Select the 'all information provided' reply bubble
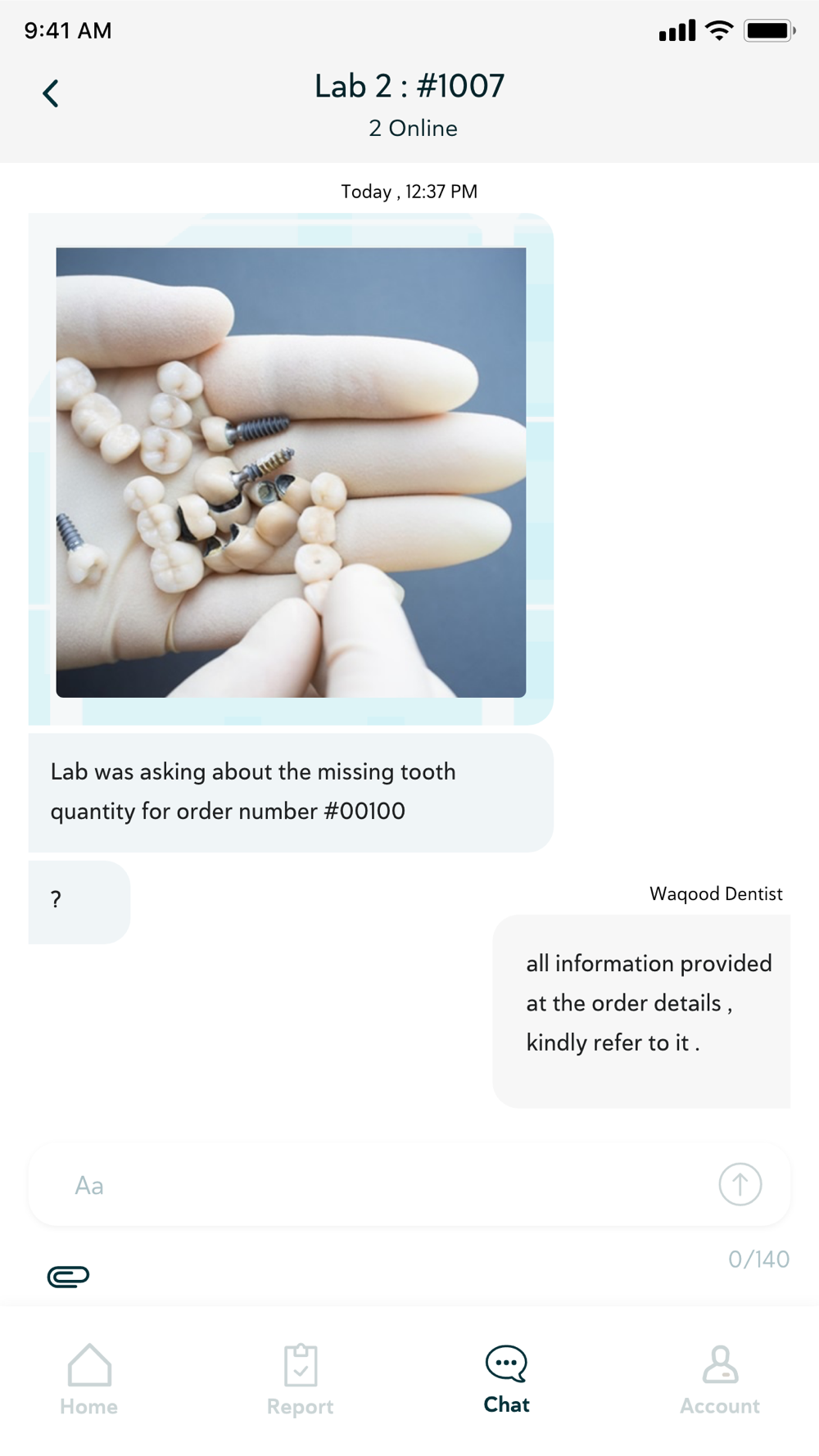Viewport: 819px width, 1456px height. click(x=641, y=1011)
